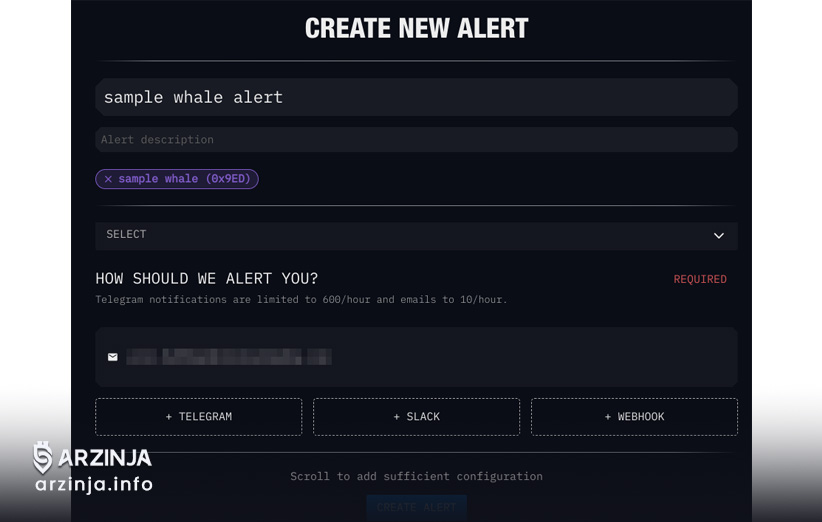Select the blurred email address row

coord(416,357)
